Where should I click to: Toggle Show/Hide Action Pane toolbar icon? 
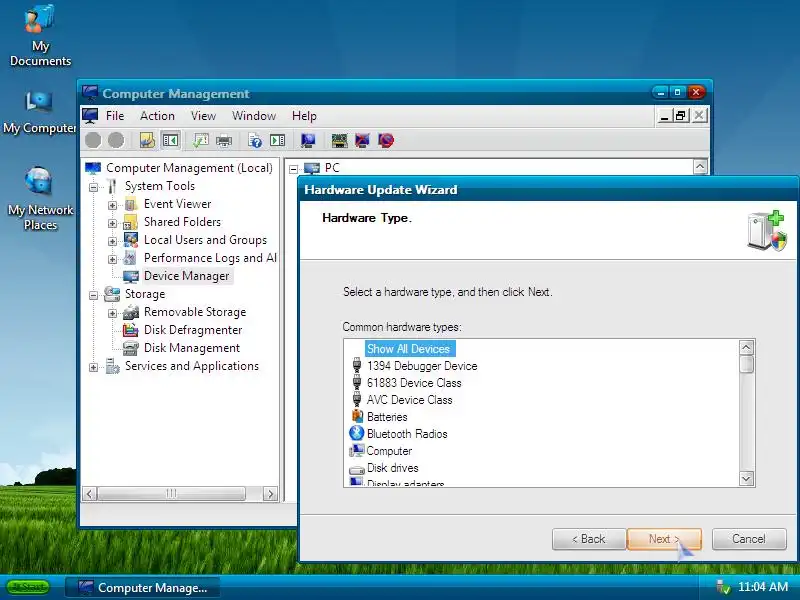pyautogui.click(x=278, y=140)
